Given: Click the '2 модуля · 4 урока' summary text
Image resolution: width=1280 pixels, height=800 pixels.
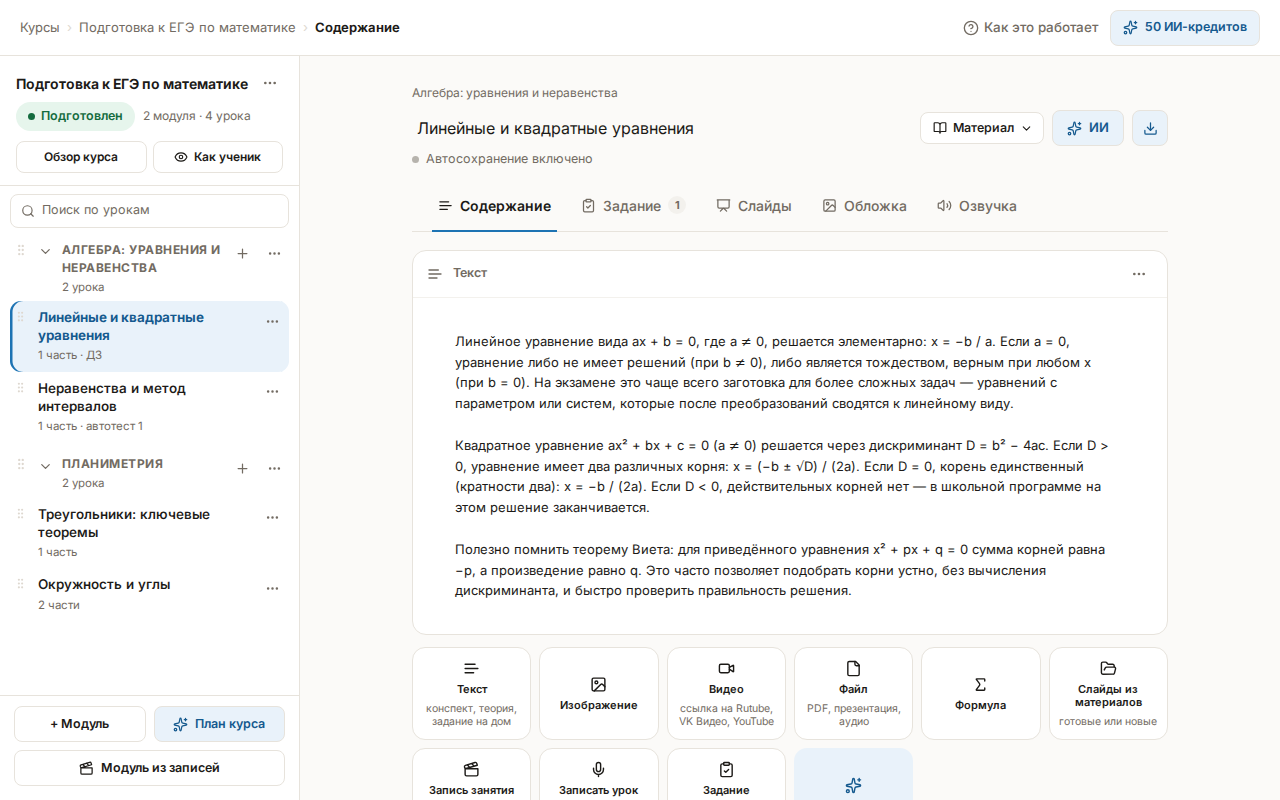Looking at the screenshot, I should [x=197, y=116].
